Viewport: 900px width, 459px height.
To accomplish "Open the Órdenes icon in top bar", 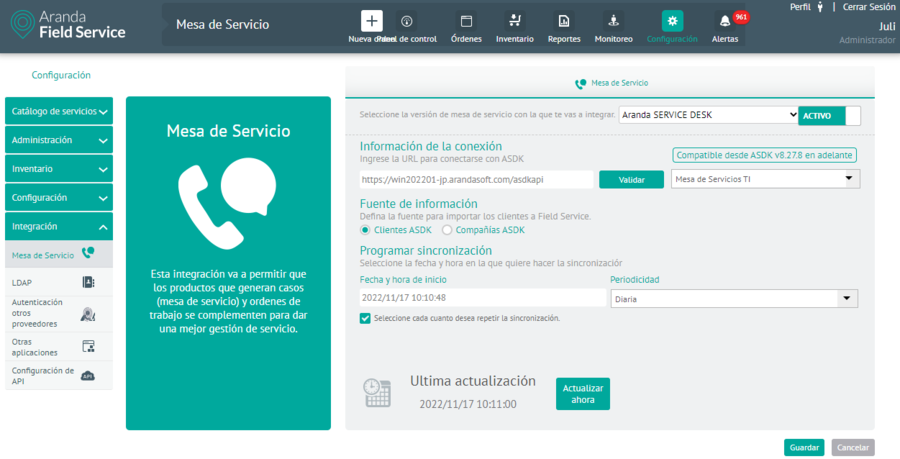I will (x=466, y=21).
